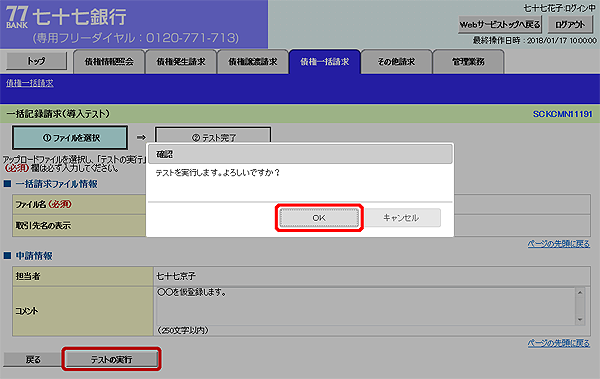
Task: Click the ログアウト button
Action: click(x=570, y=25)
